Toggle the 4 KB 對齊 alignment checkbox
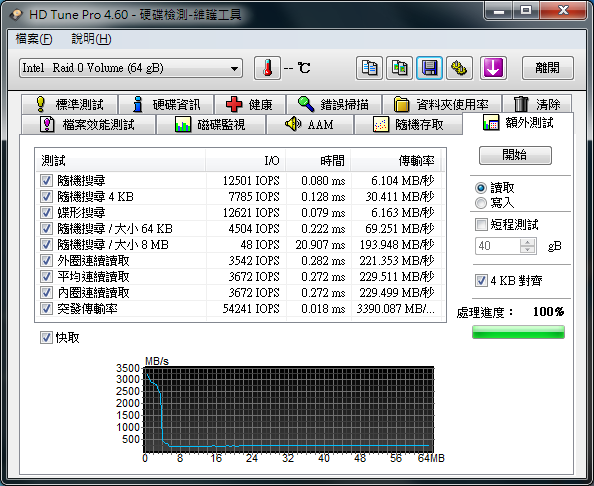 (x=481, y=281)
